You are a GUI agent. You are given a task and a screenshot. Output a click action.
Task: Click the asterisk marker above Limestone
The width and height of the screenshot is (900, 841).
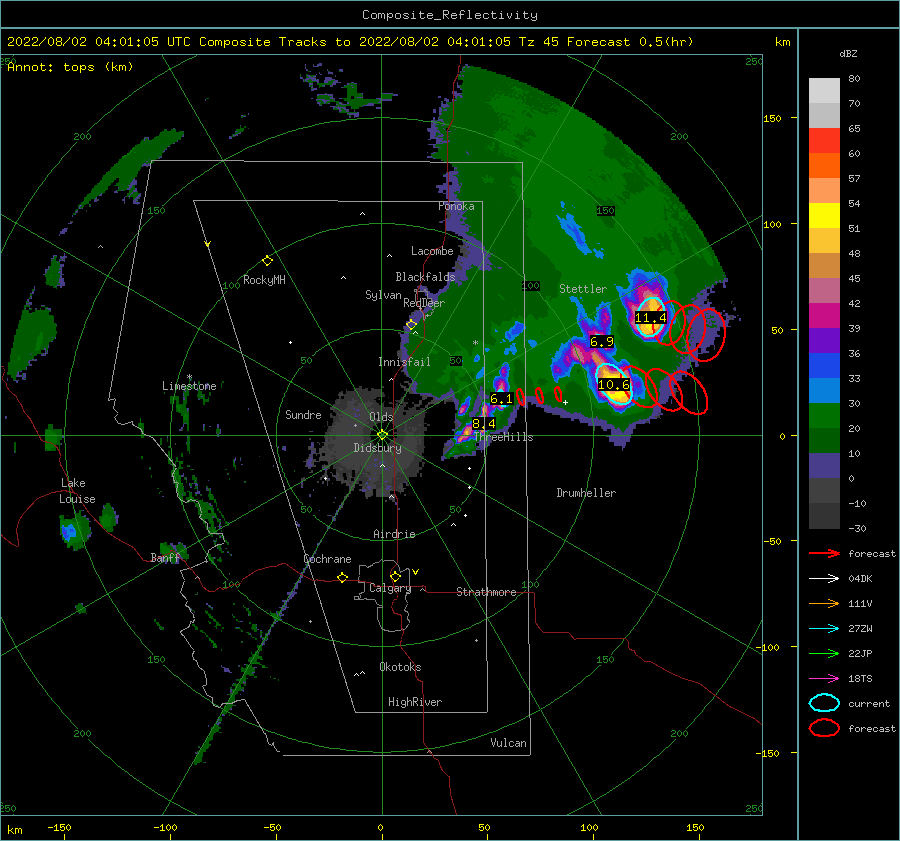coord(189,377)
